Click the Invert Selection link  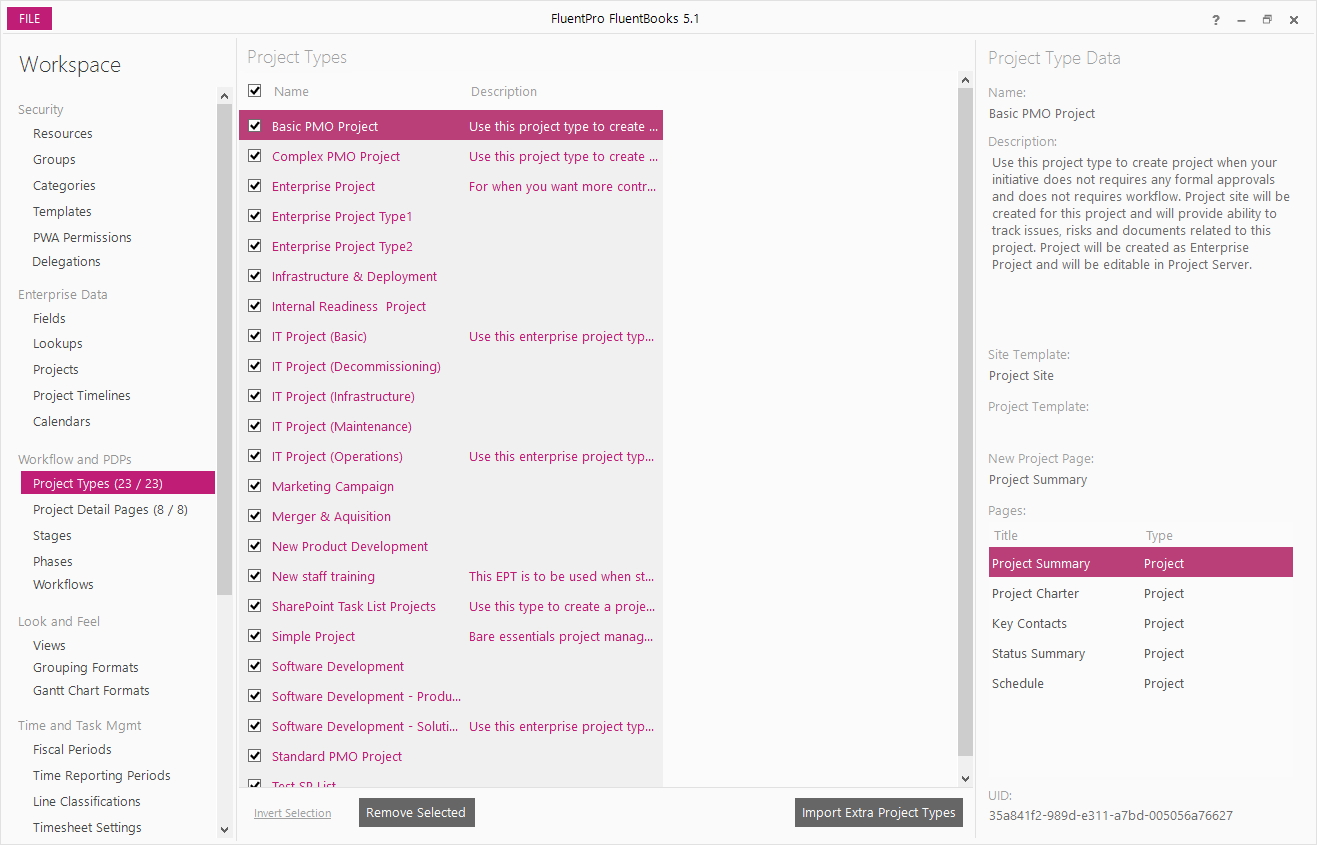coord(292,814)
